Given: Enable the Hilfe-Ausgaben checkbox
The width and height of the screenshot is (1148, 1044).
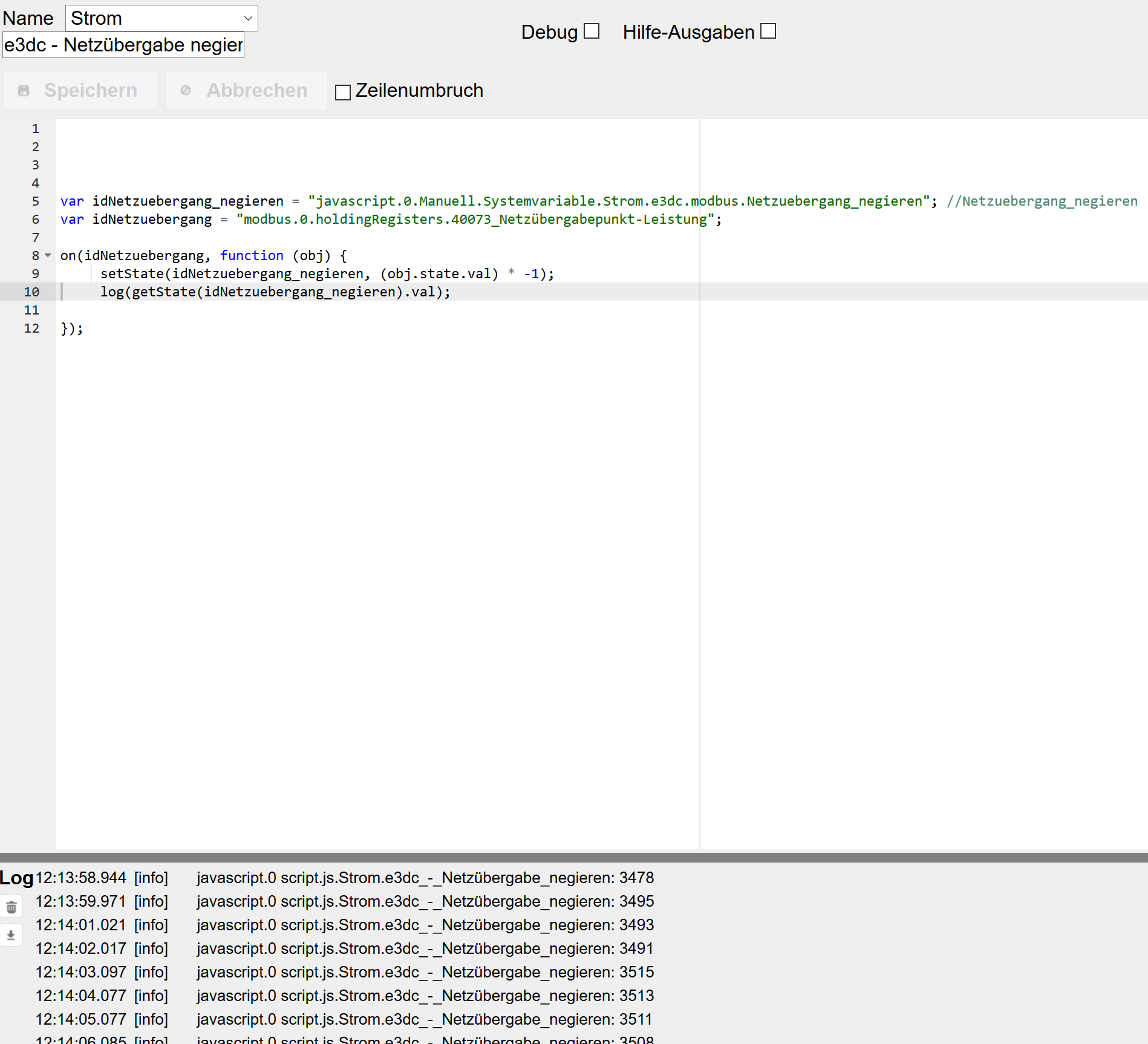Looking at the screenshot, I should (x=768, y=31).
